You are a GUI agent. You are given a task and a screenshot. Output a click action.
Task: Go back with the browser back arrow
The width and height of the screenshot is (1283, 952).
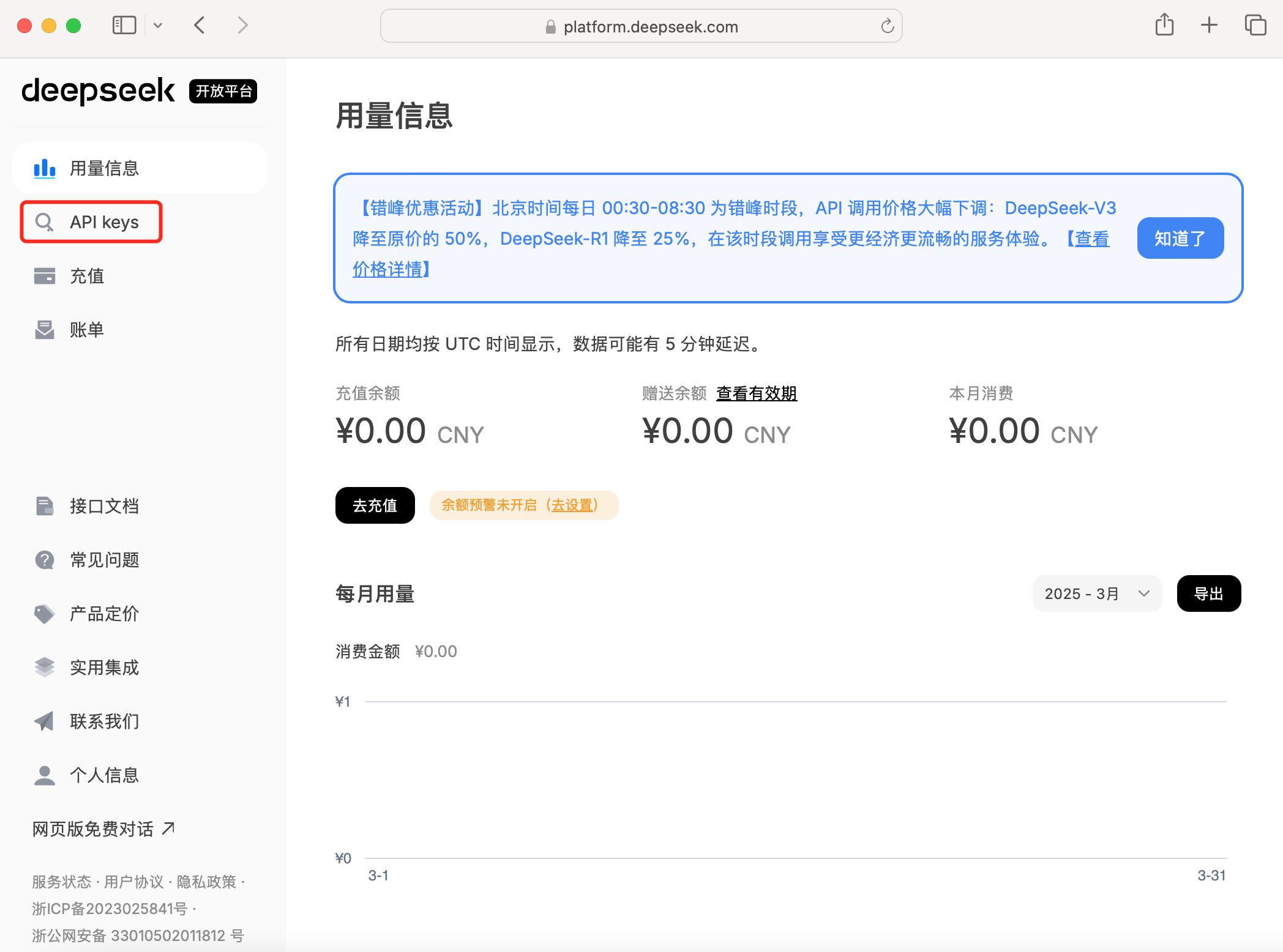tap(199, 25)
